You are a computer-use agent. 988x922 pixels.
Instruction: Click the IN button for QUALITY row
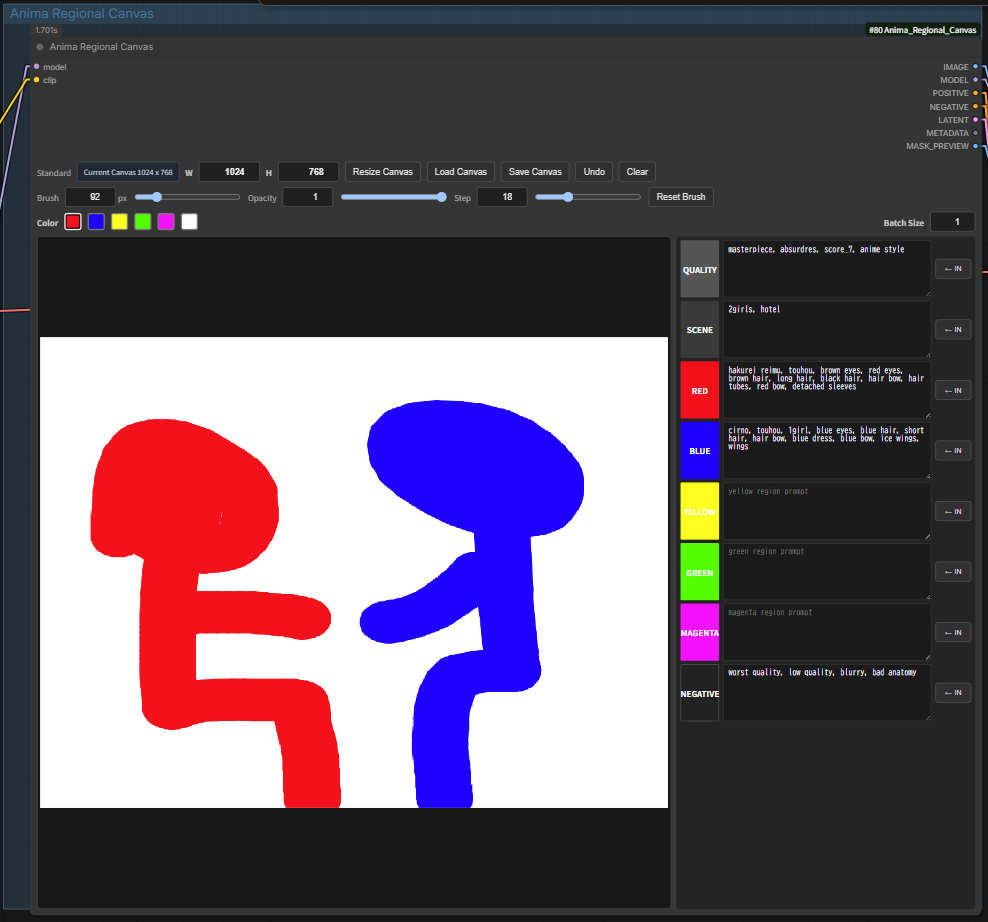click(953, 269)
